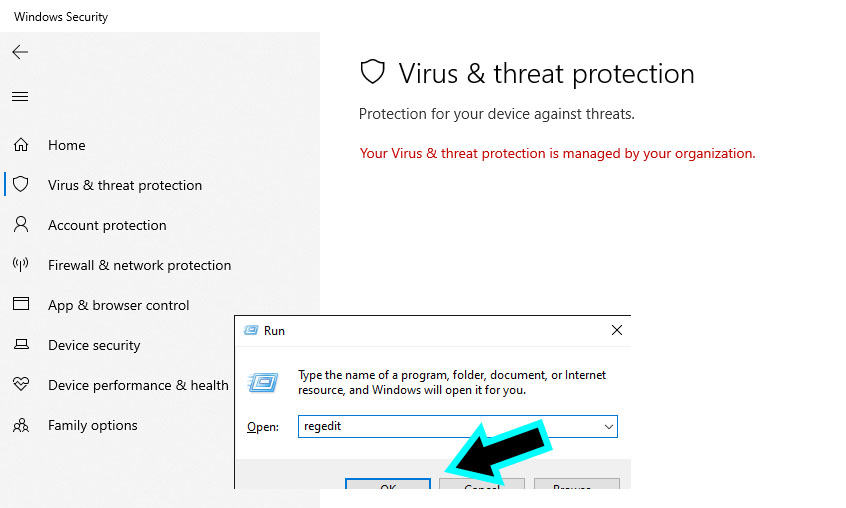The image size is (846, 508).
Task: Click the back arrow in Windows Security
Action: 20,52
